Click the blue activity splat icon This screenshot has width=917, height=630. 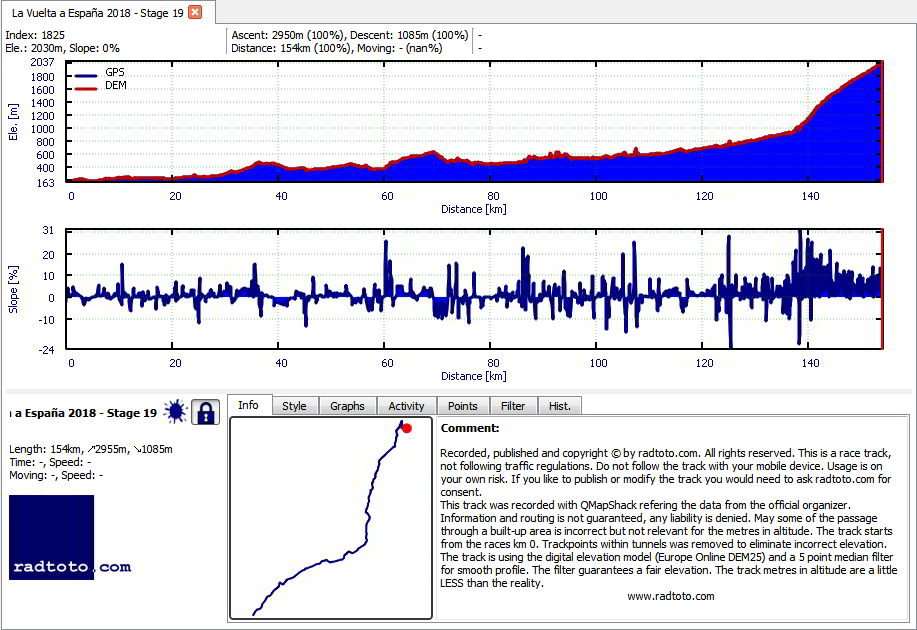pyautogui.click(x=175, y=412)
